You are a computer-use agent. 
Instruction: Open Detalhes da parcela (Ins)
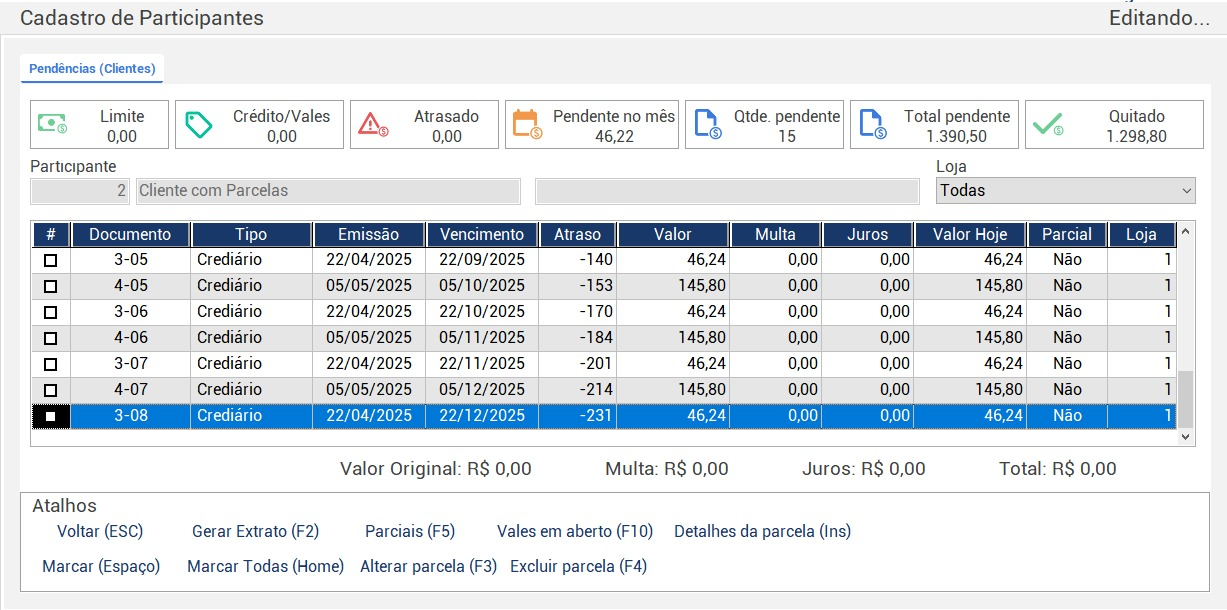[762, 531]
